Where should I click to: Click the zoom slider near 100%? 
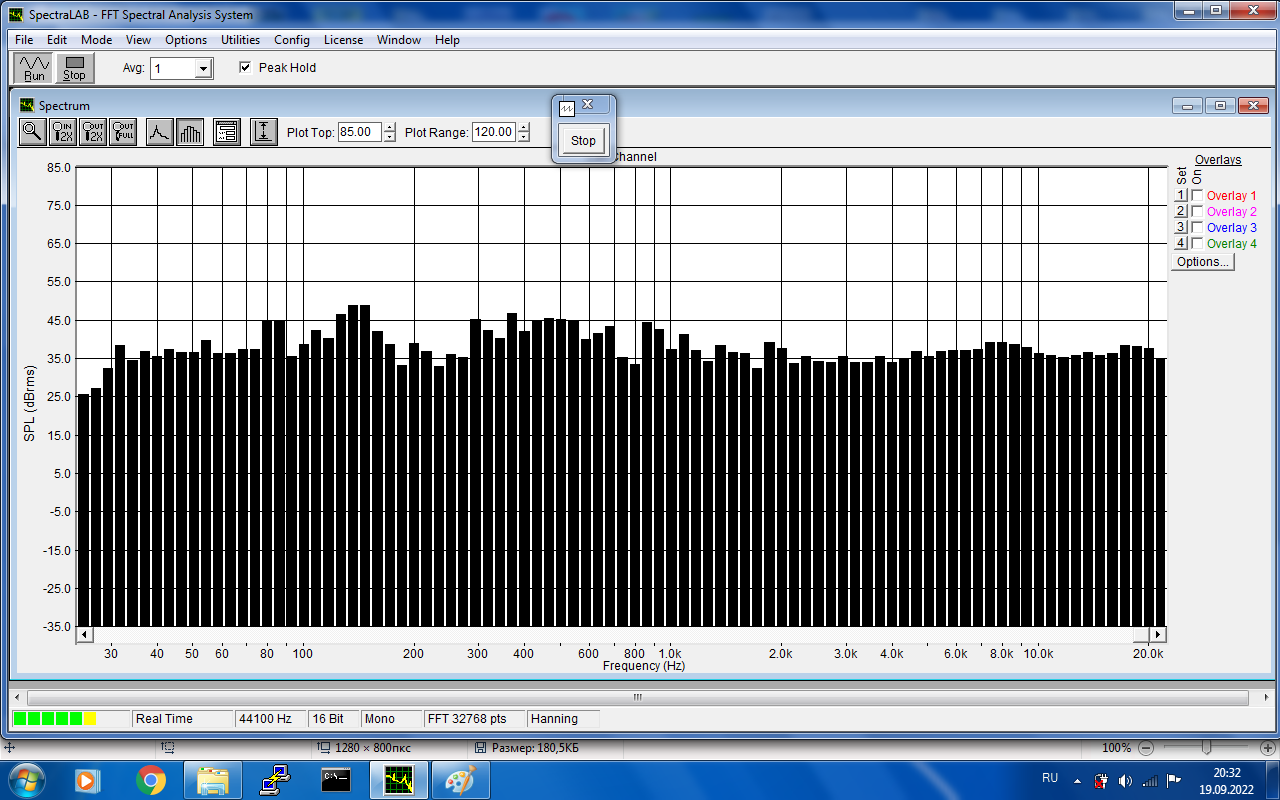1207,747
